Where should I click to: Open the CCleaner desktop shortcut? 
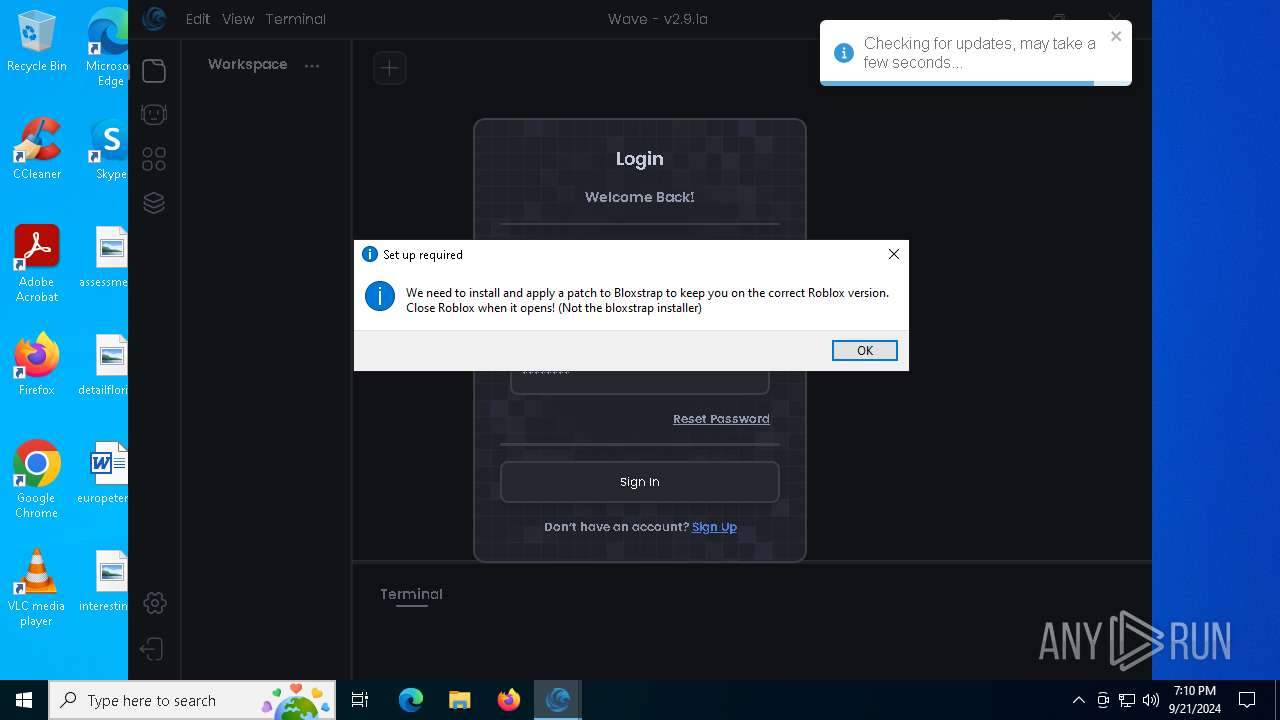(37, 149)
